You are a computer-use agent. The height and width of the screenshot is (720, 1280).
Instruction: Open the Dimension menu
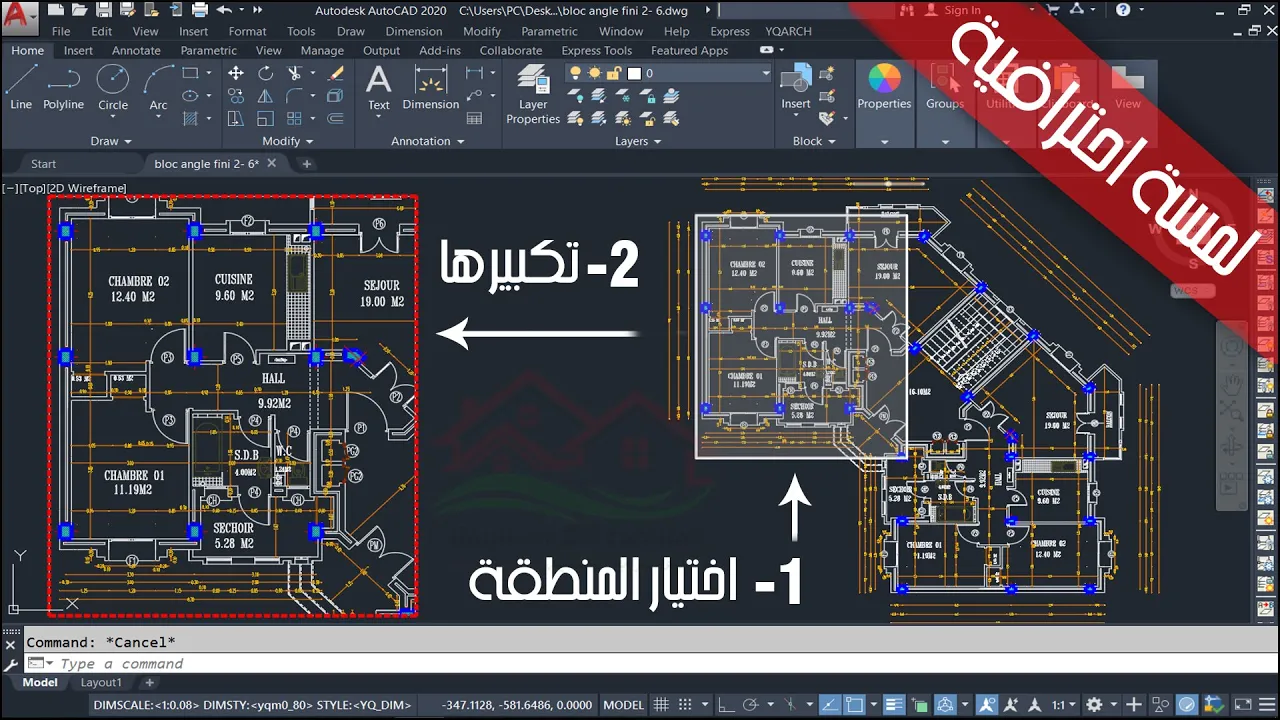click(x=414, y=31)
